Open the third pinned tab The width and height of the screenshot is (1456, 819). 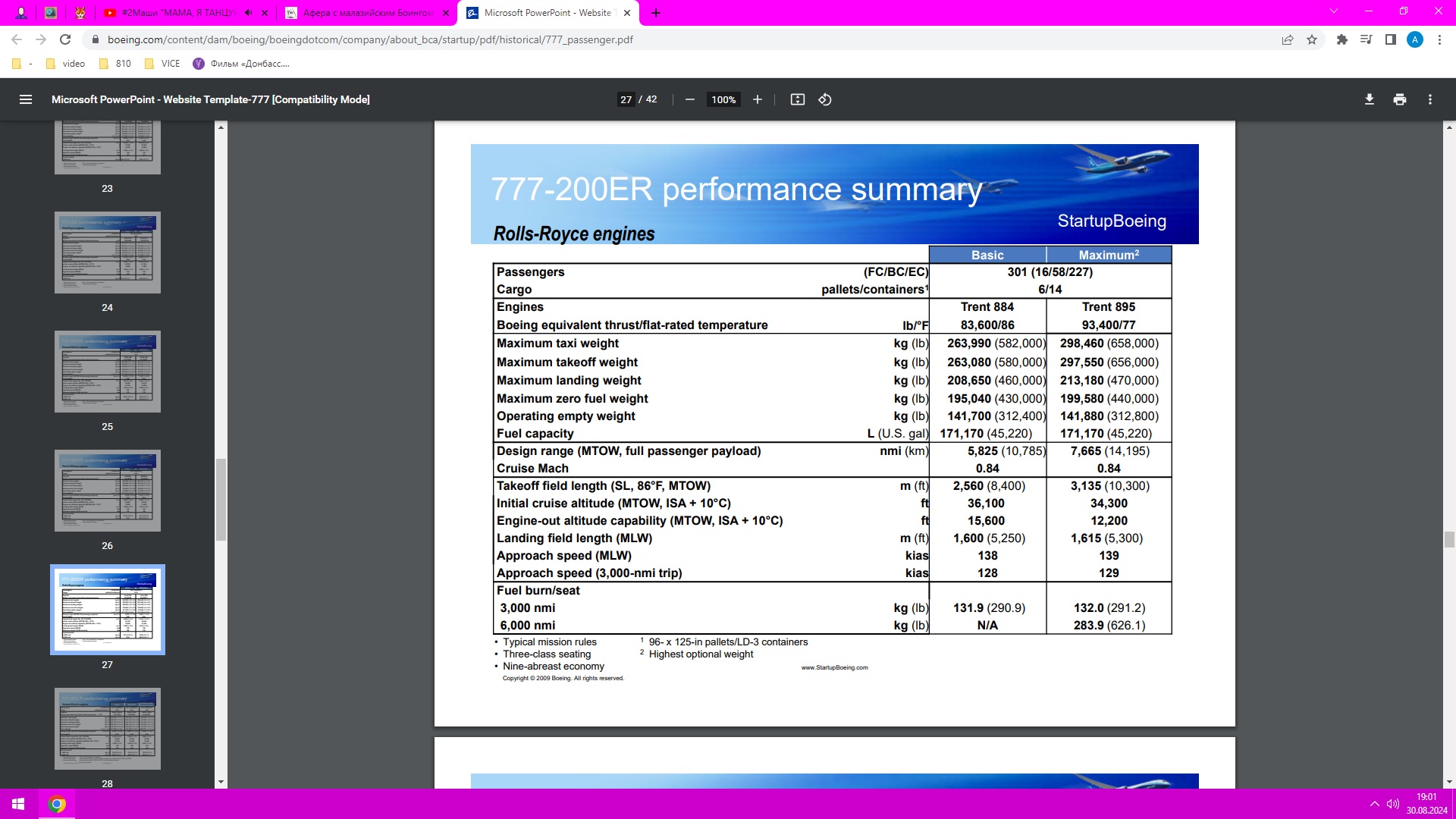coord(80,13)
